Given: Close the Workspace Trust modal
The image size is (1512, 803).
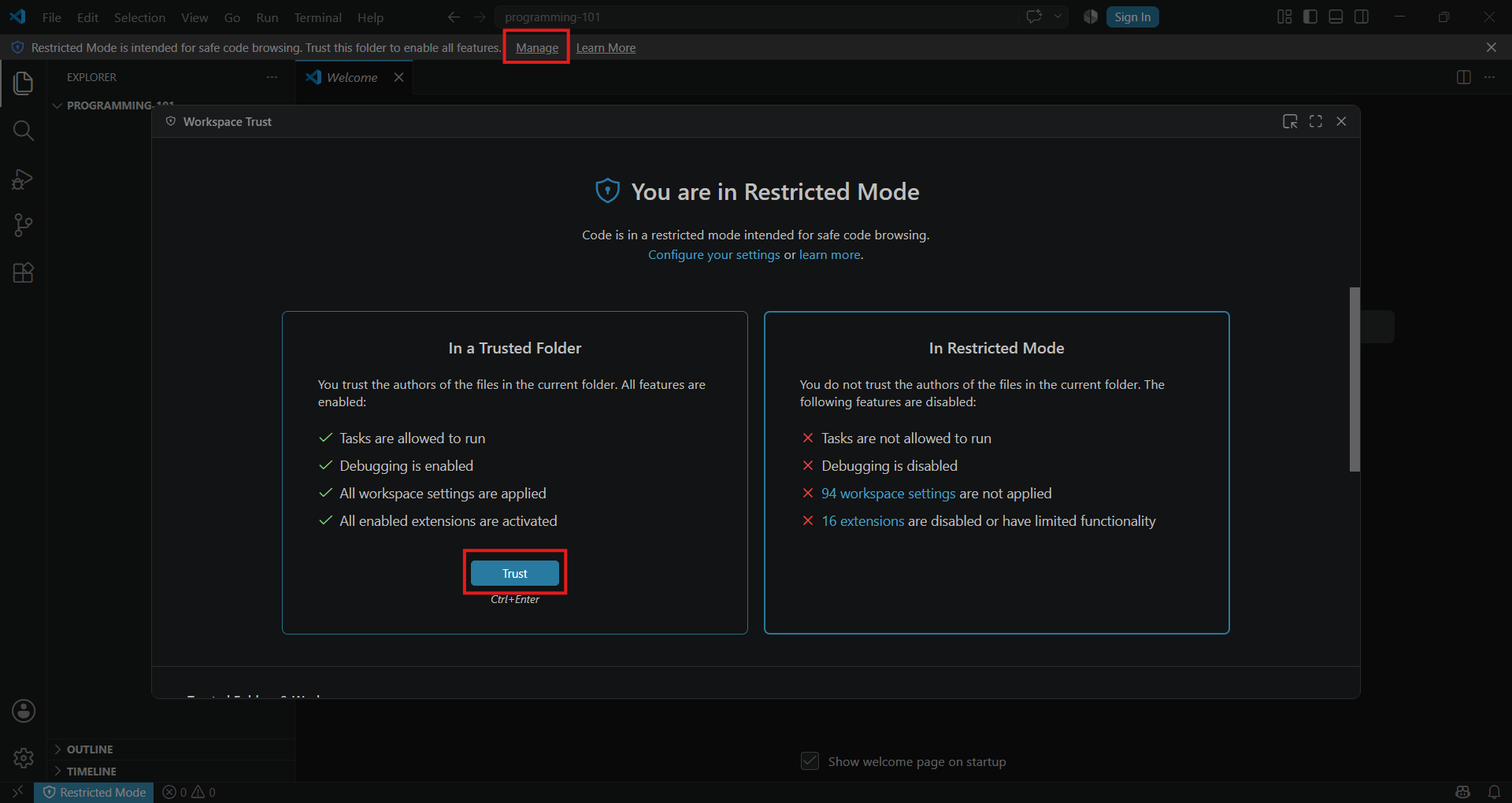Looking at the screenshot, I should [x=1341, y=121].
